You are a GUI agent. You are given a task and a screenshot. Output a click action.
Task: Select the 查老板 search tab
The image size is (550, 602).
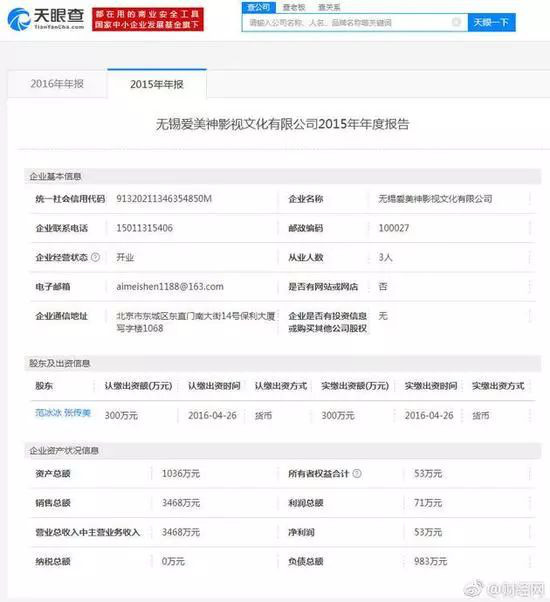(x=294, y=7)
